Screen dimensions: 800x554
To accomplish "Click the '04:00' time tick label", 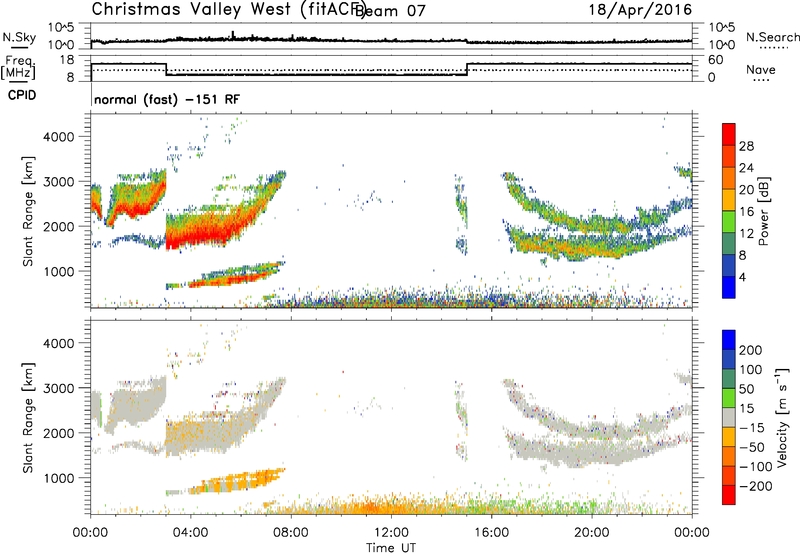I will coord(190,533).
